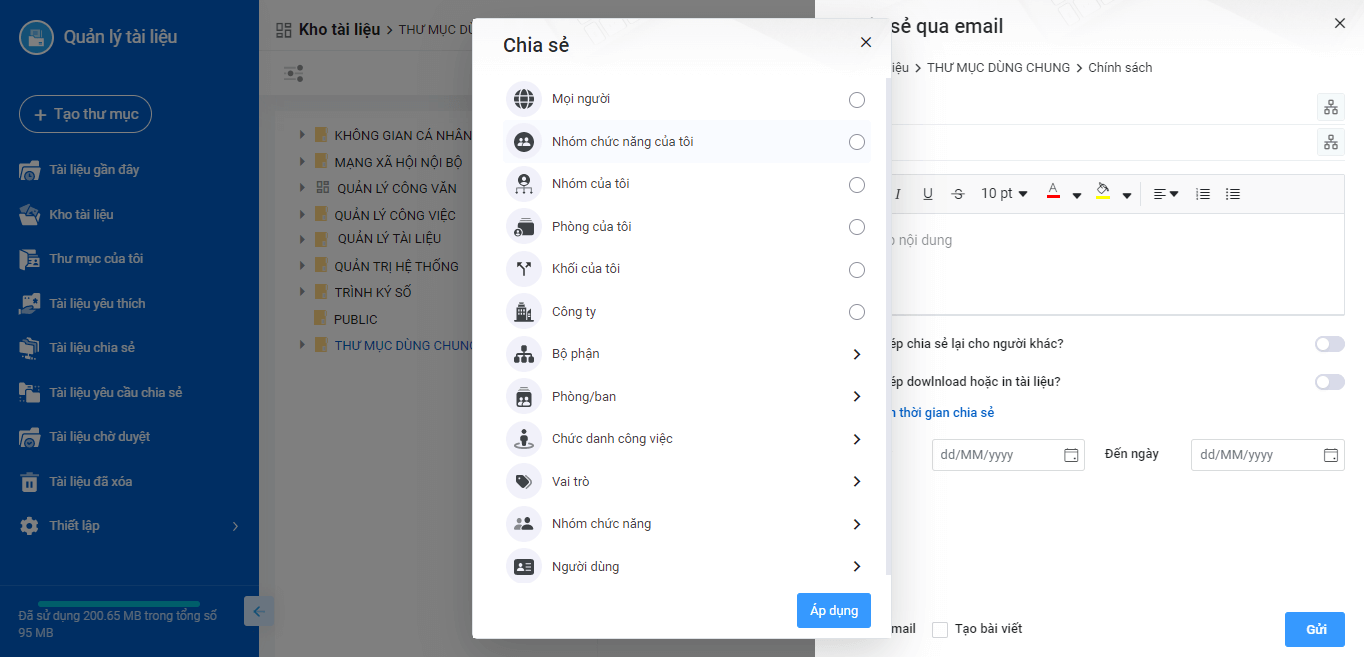Select the Công ty radio option
The width and height of the screenshot is (1364, 657).
coord(856,312)
